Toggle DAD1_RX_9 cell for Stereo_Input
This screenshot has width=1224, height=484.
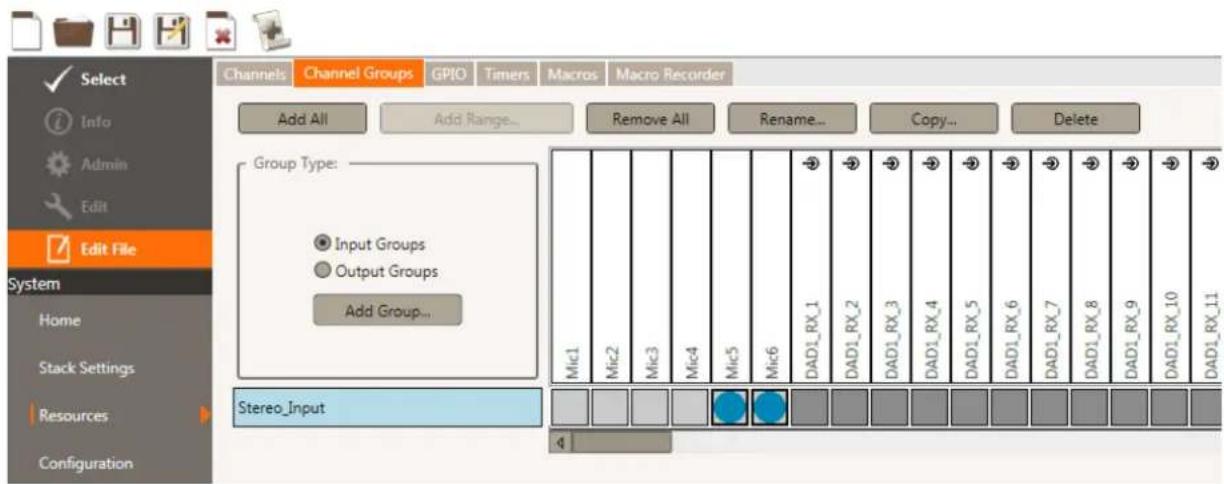point(1131,409)
